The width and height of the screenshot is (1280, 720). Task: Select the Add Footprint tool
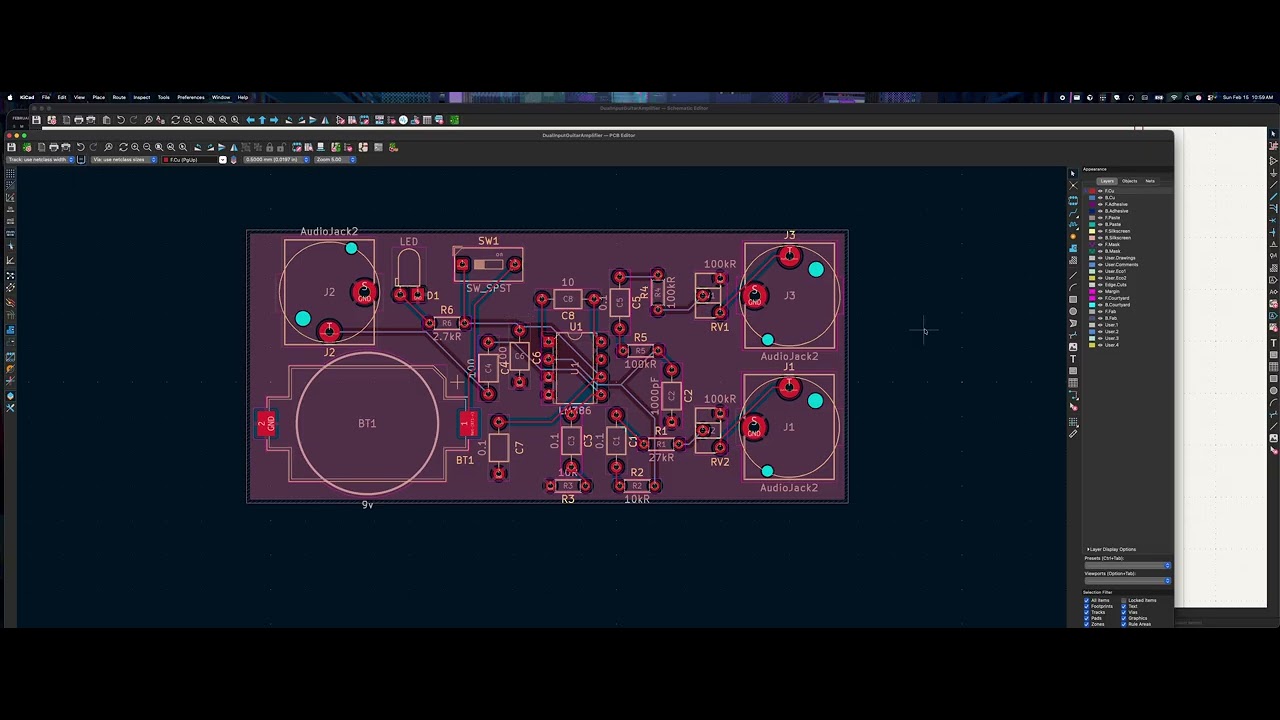[1073, 201]
